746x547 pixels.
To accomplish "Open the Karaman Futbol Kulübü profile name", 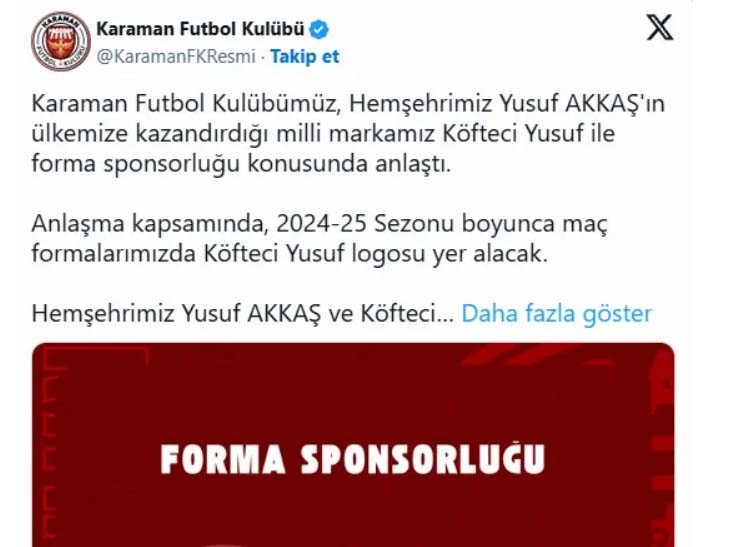I will click(200, 29).
